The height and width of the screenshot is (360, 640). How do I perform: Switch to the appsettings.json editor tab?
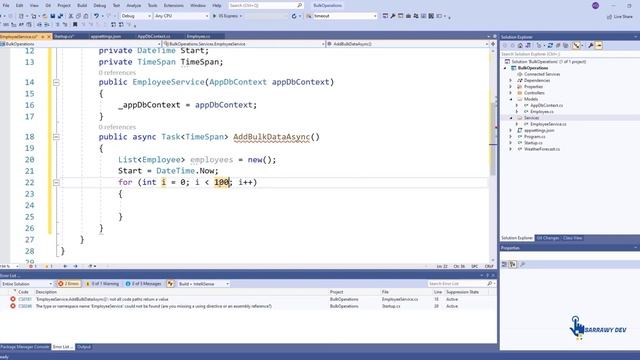click(x=106, y=36)
